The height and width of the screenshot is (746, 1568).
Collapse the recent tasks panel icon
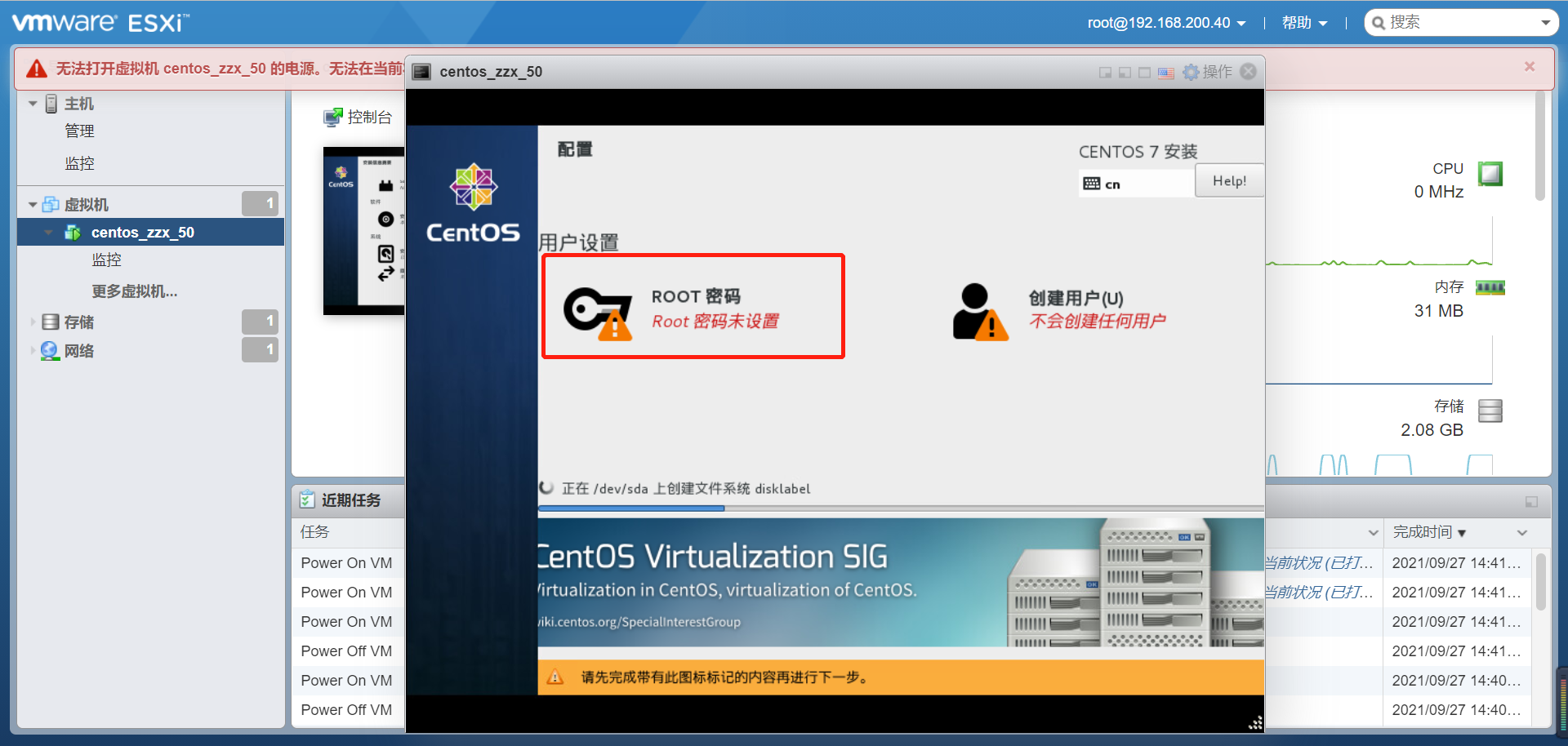1531,501
